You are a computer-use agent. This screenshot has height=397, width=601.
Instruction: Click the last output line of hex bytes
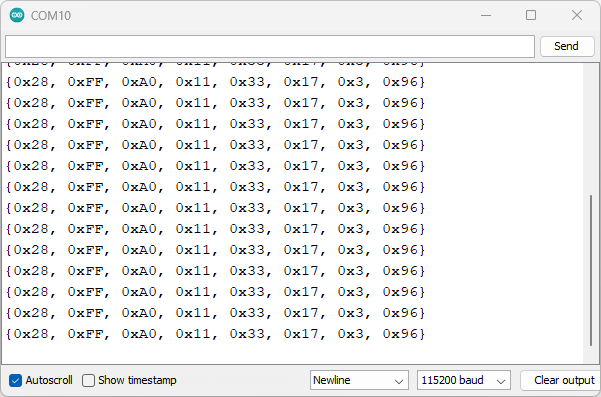point(215,334)
